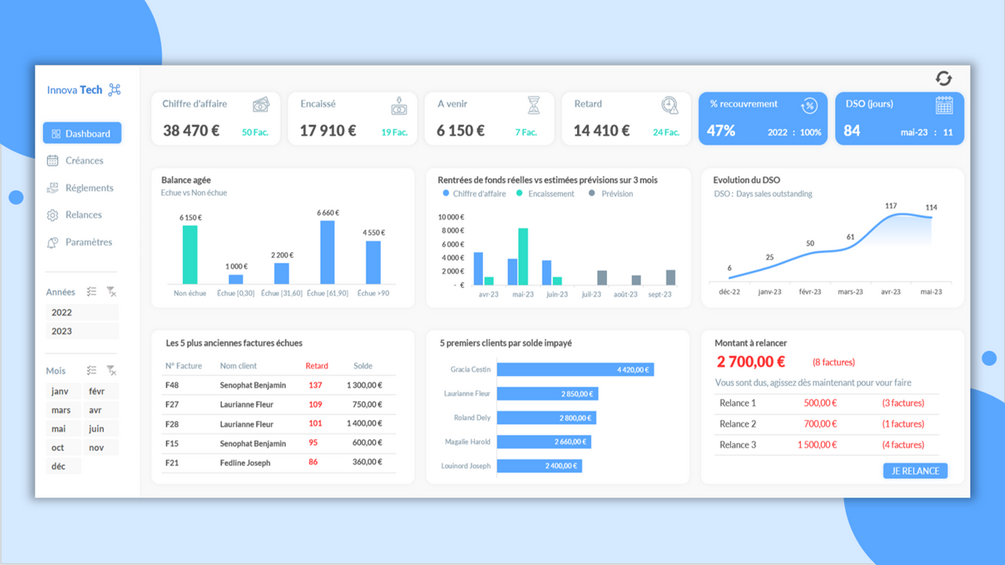1005x565 pixels.
Task: Click the Encaissé card value 17 910 €
Action: [328, 131]
